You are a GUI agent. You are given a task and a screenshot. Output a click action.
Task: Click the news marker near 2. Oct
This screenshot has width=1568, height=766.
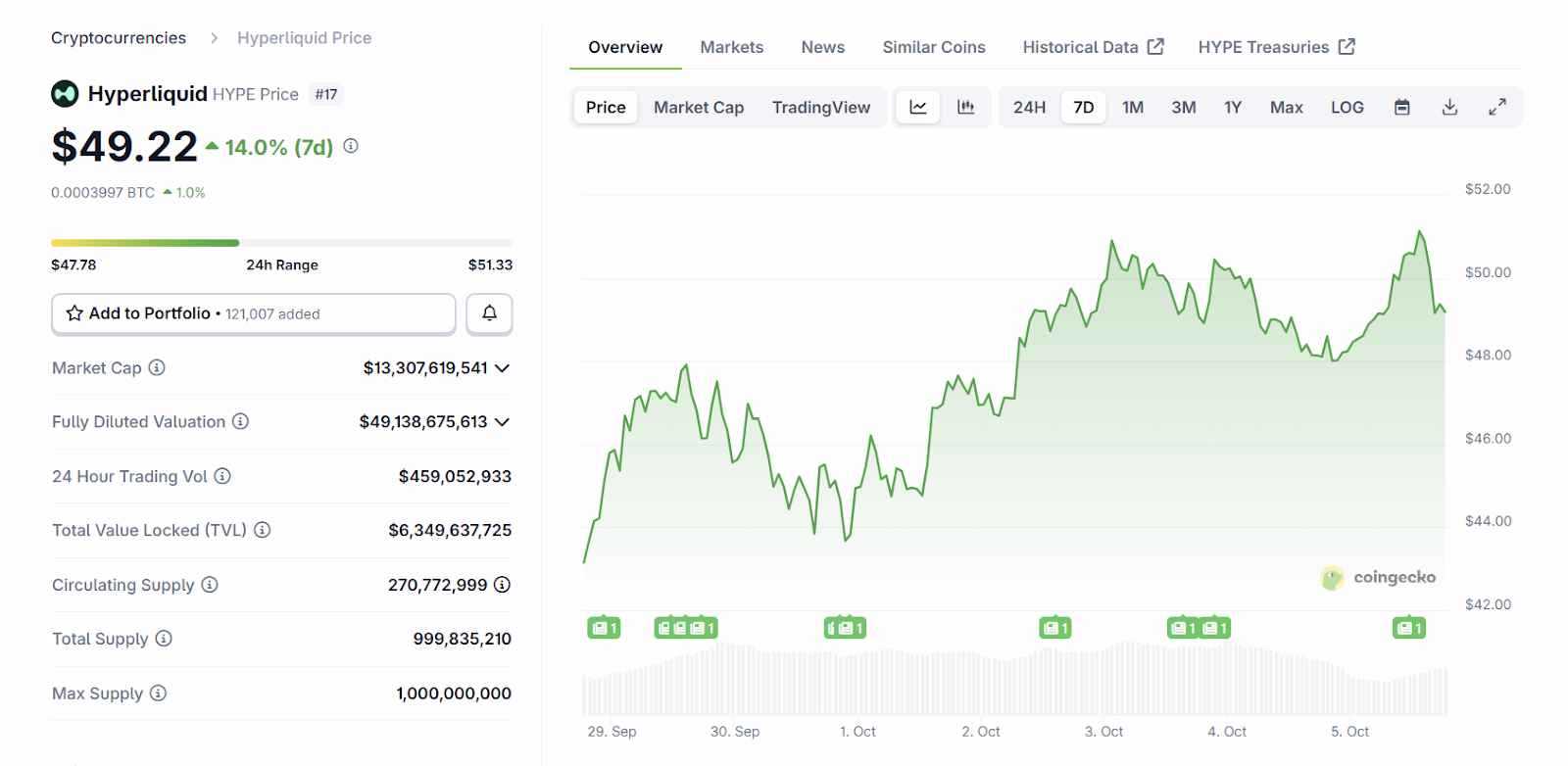(1054, 628)
